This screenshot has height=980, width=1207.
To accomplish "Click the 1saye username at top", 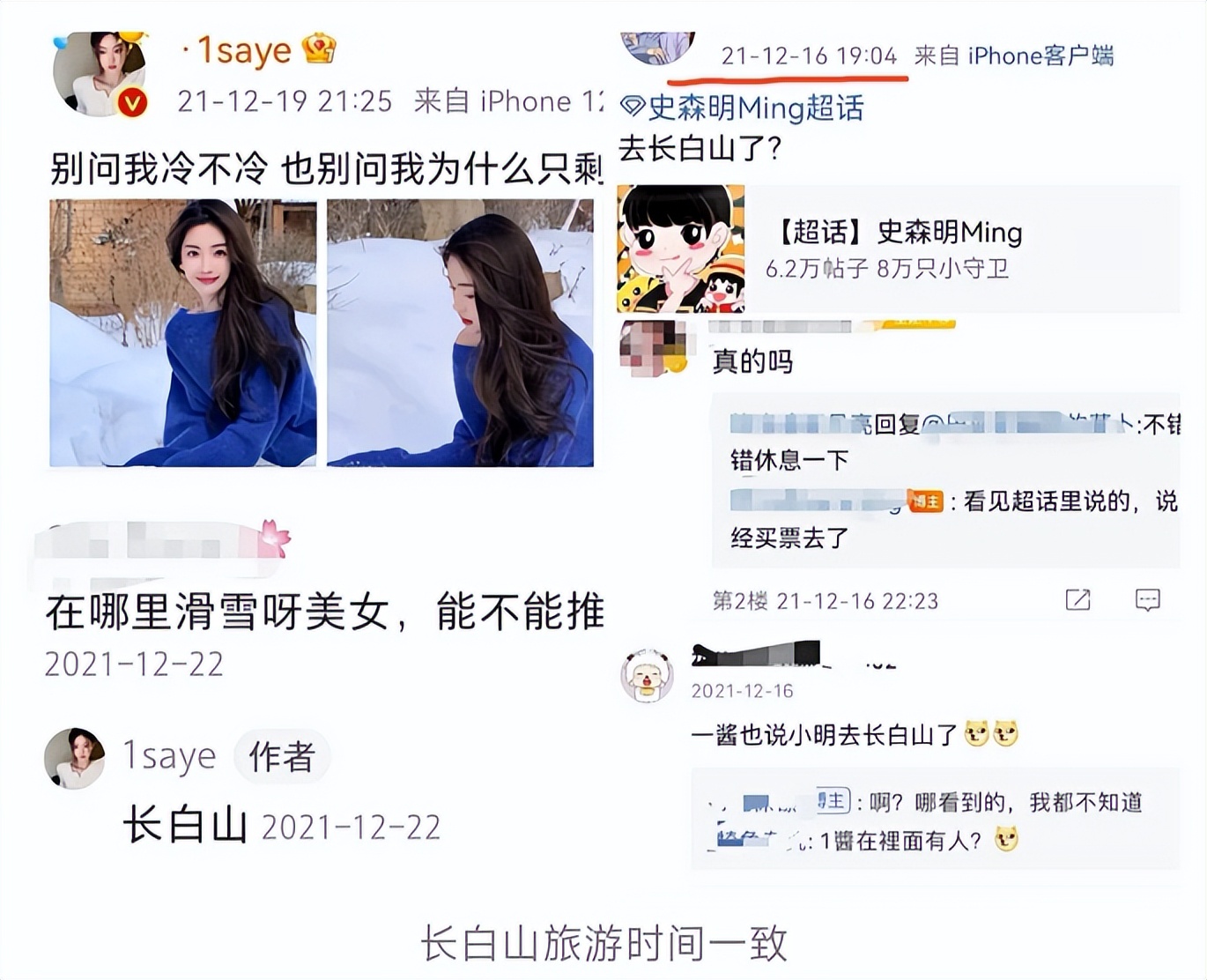I will pos(243,49).
